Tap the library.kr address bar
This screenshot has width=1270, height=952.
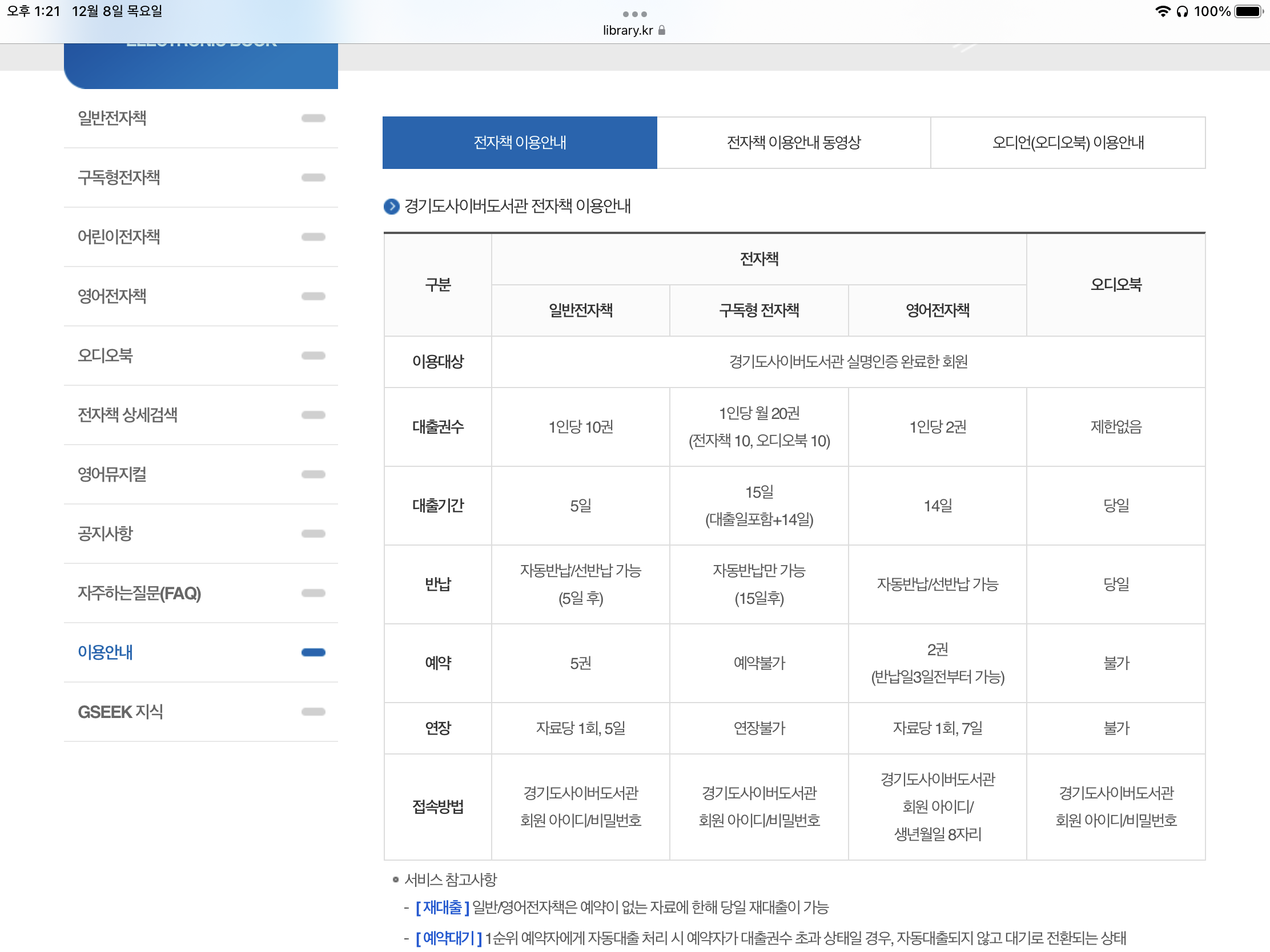[x=628, y=30]
